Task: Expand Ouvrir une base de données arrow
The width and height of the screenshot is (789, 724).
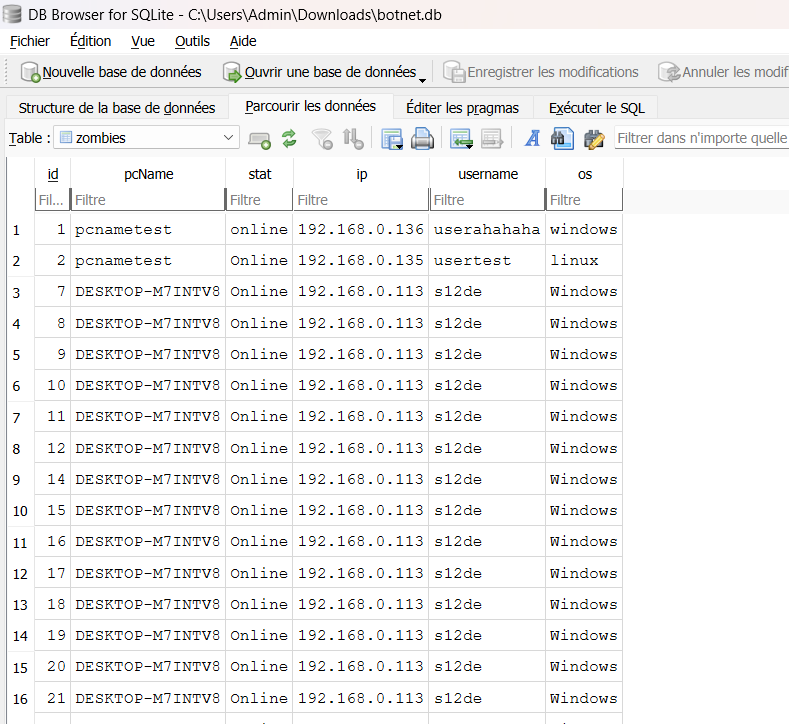Action: pyautogui.click(x=422, y=80)
